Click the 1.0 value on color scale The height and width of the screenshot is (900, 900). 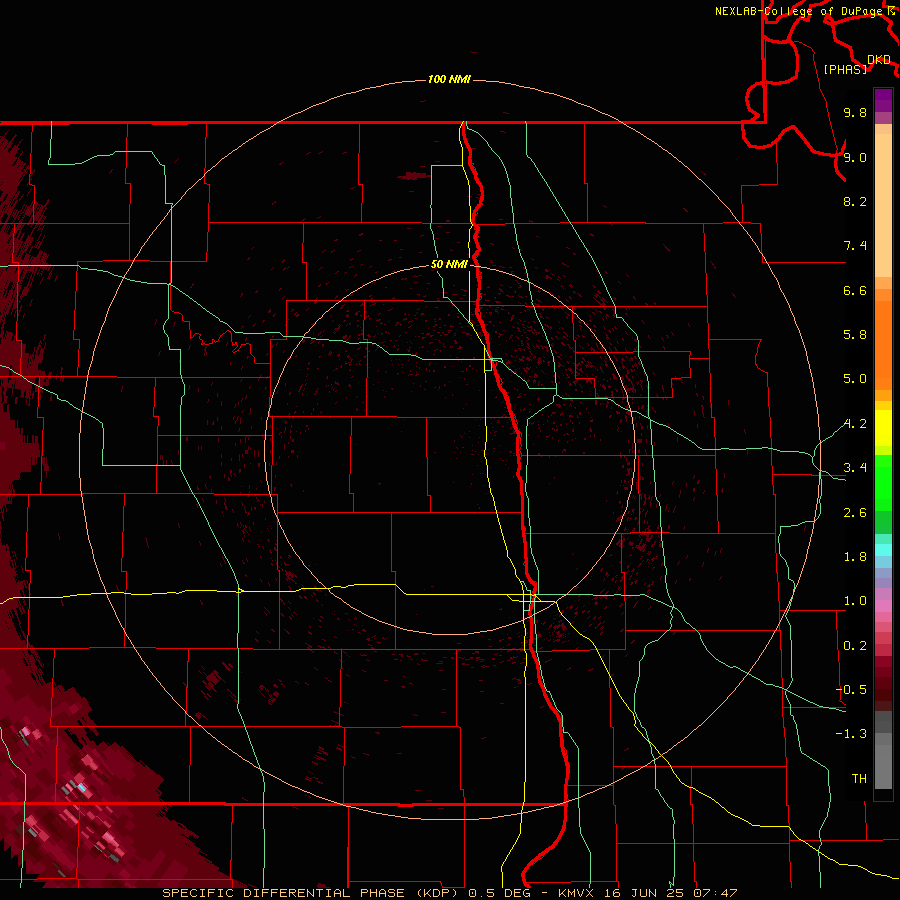[x=855, y=601]
